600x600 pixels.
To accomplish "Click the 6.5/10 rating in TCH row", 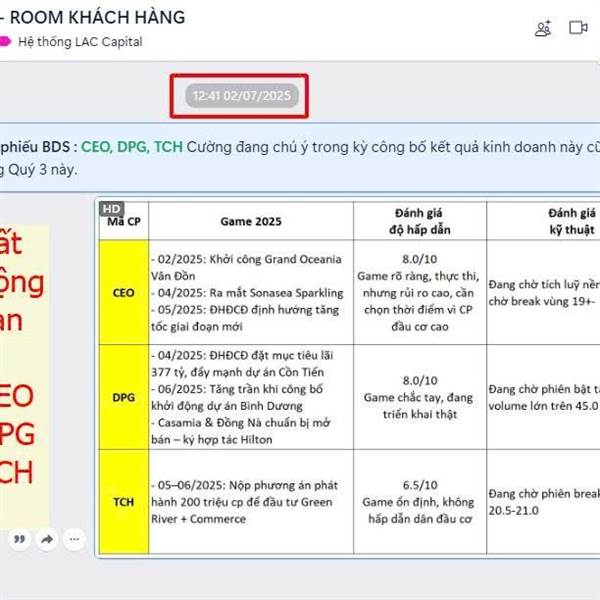I will pyautogui.click(x=420, y=485).
